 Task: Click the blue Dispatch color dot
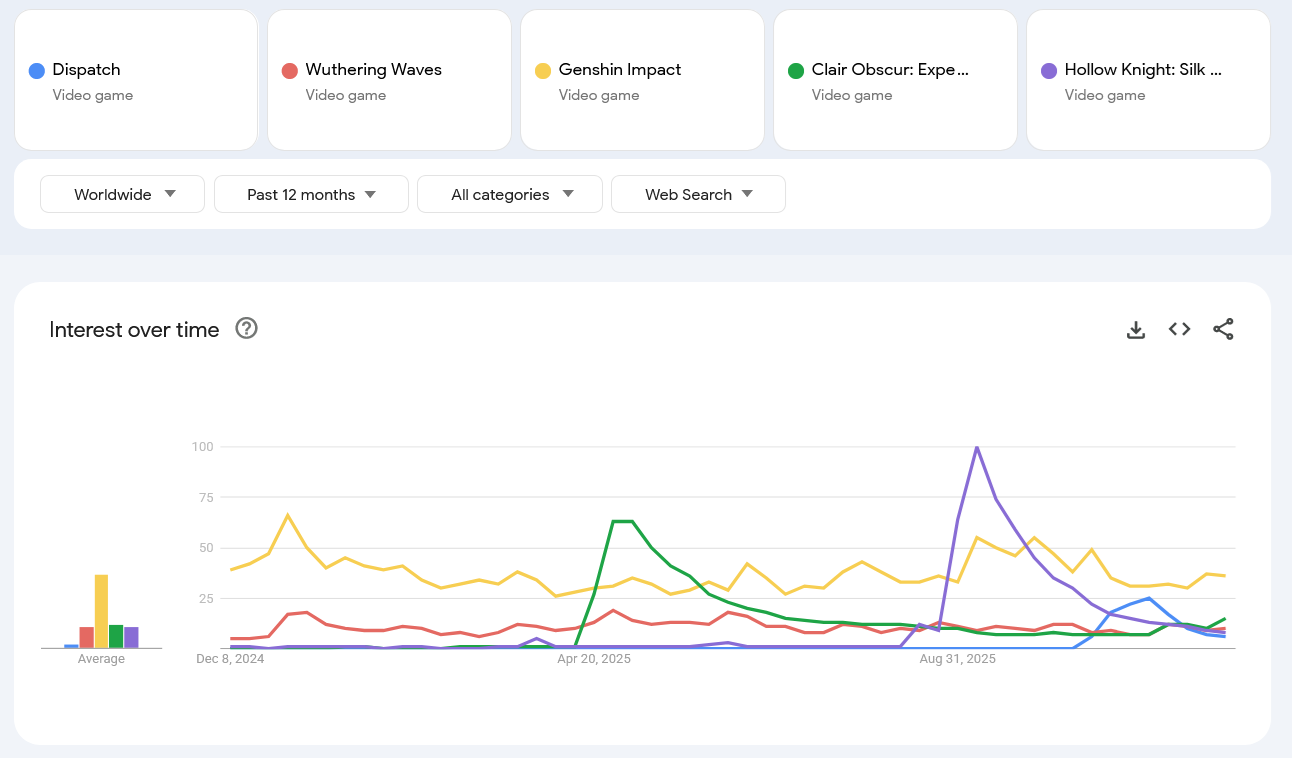[x=37, y=71]
